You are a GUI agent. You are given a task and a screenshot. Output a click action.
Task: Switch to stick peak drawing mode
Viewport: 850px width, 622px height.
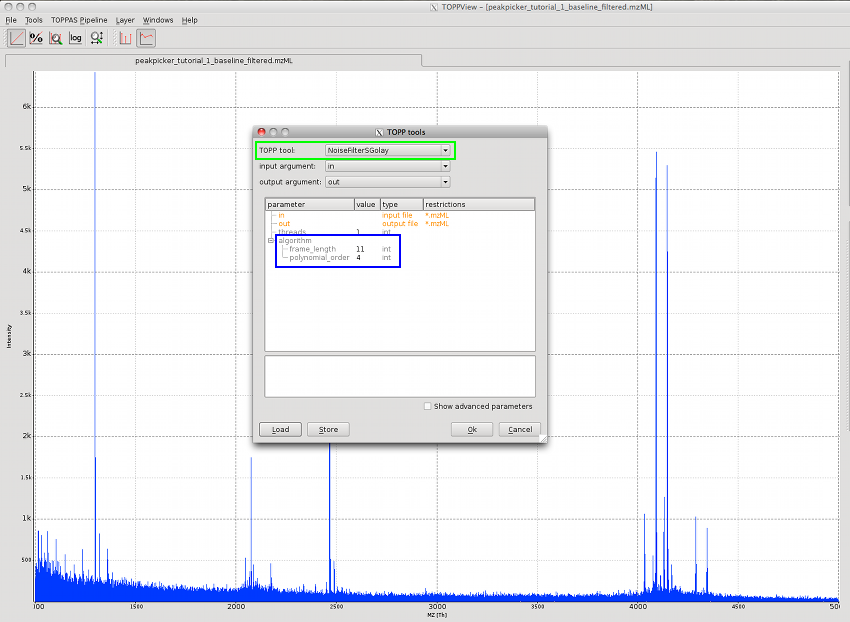[x=125, y=38]
